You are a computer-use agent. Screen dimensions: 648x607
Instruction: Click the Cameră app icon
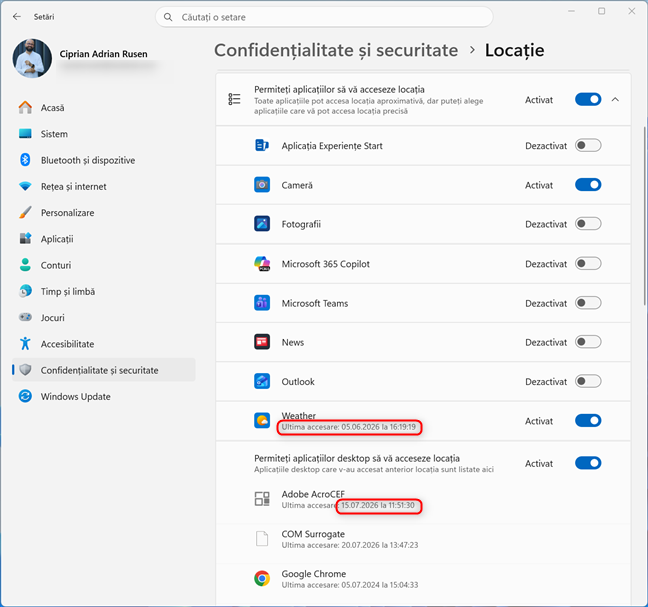(x=262, y=185)
